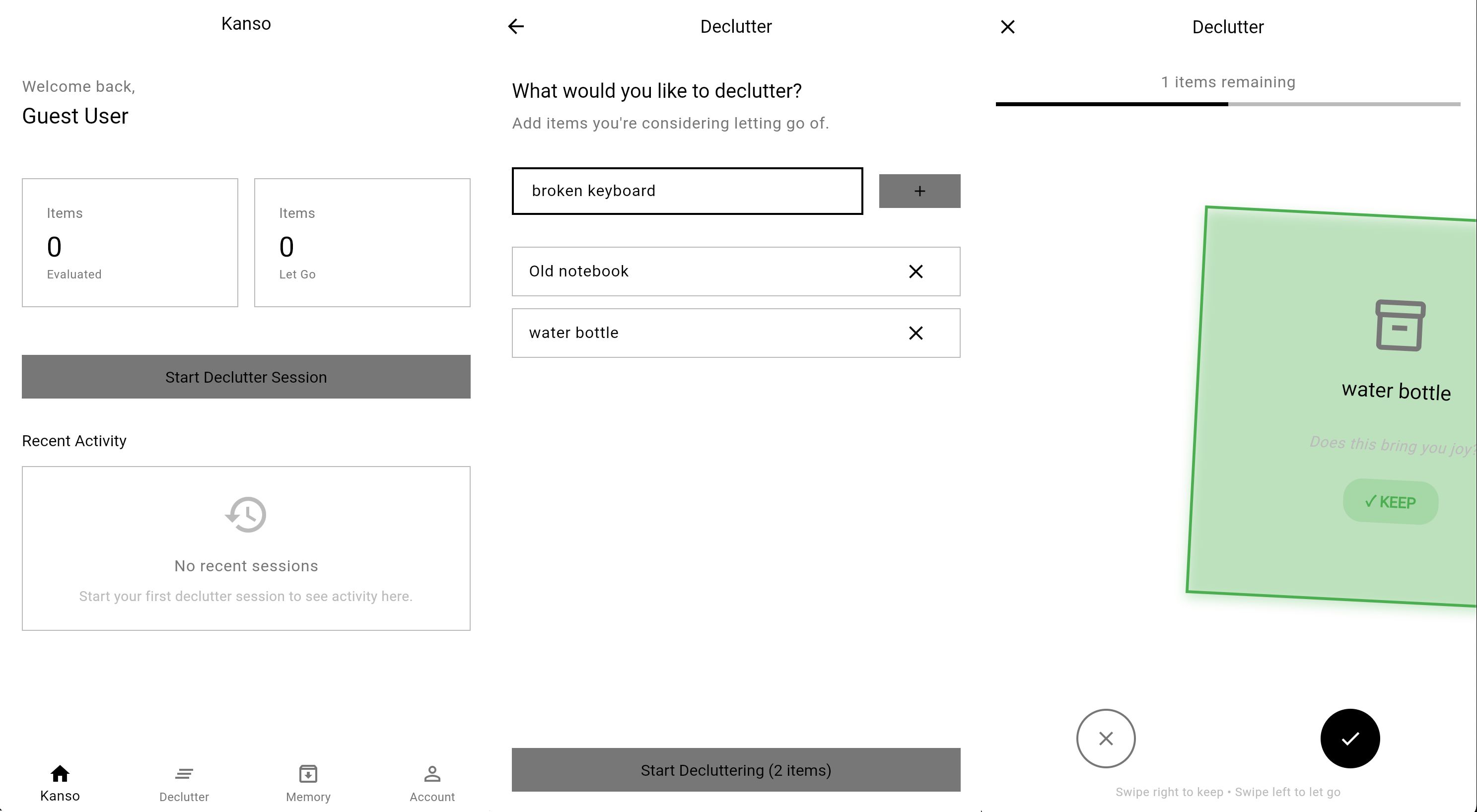Viewport: 1477px width, 812px height.
Task: Go to the Account tab
Action: click(x=432, y=783)
